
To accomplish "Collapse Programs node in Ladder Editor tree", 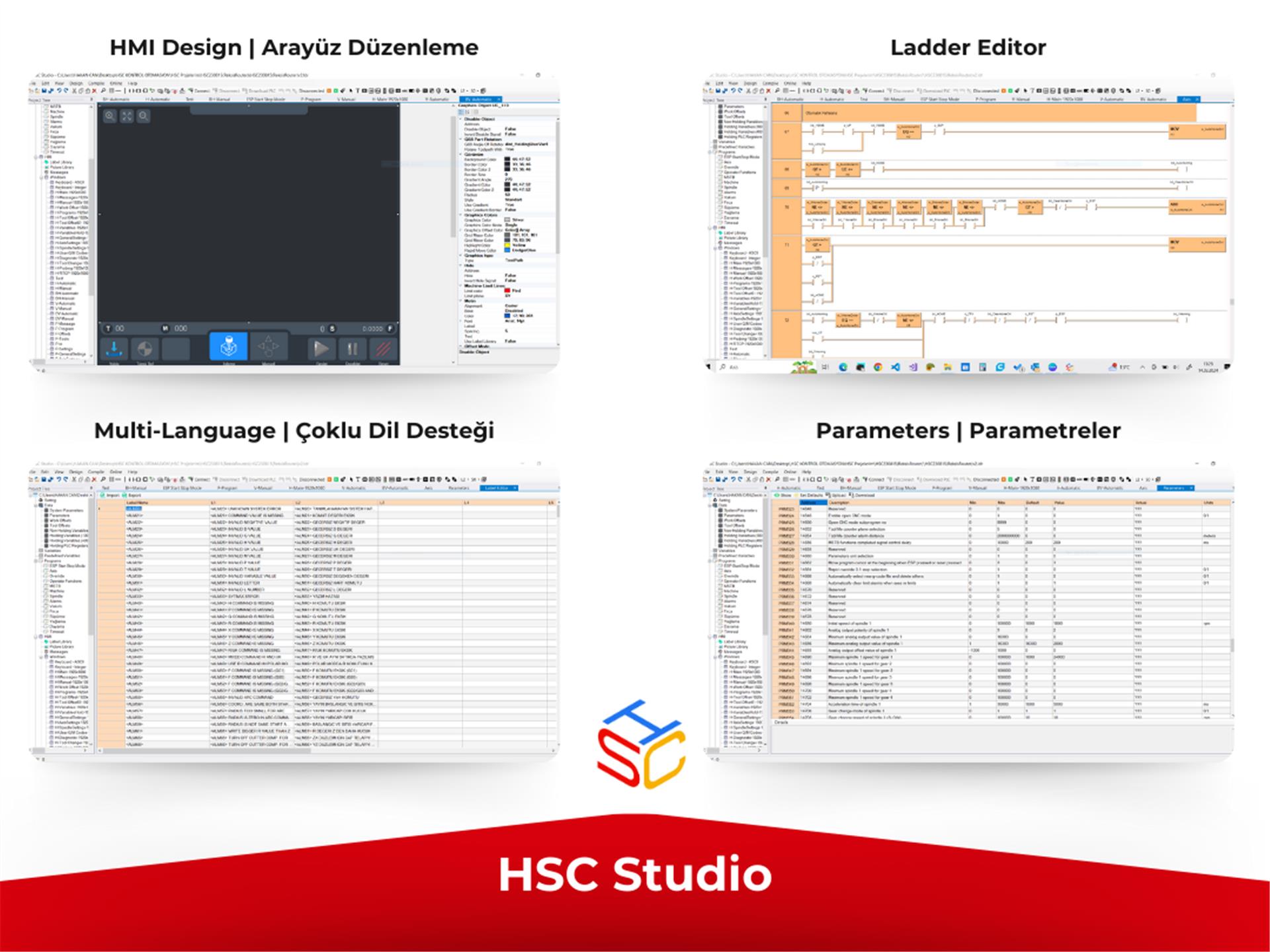I will pyautogui.click(x=710, y=152).
